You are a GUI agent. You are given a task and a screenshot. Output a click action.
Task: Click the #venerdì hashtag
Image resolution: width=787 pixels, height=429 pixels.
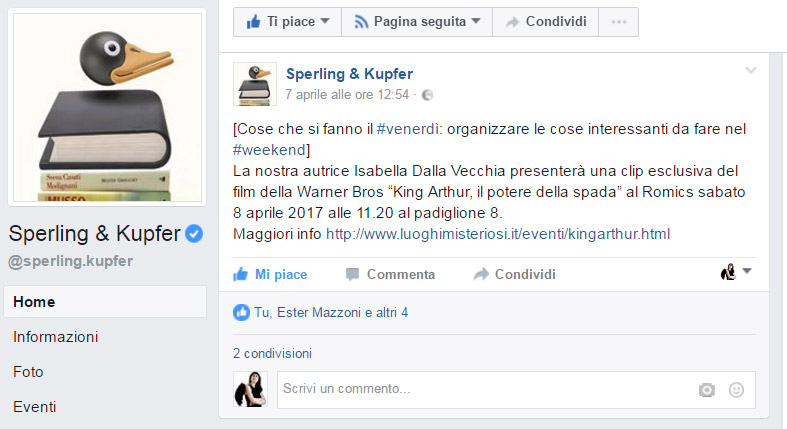tap(408, 129)
